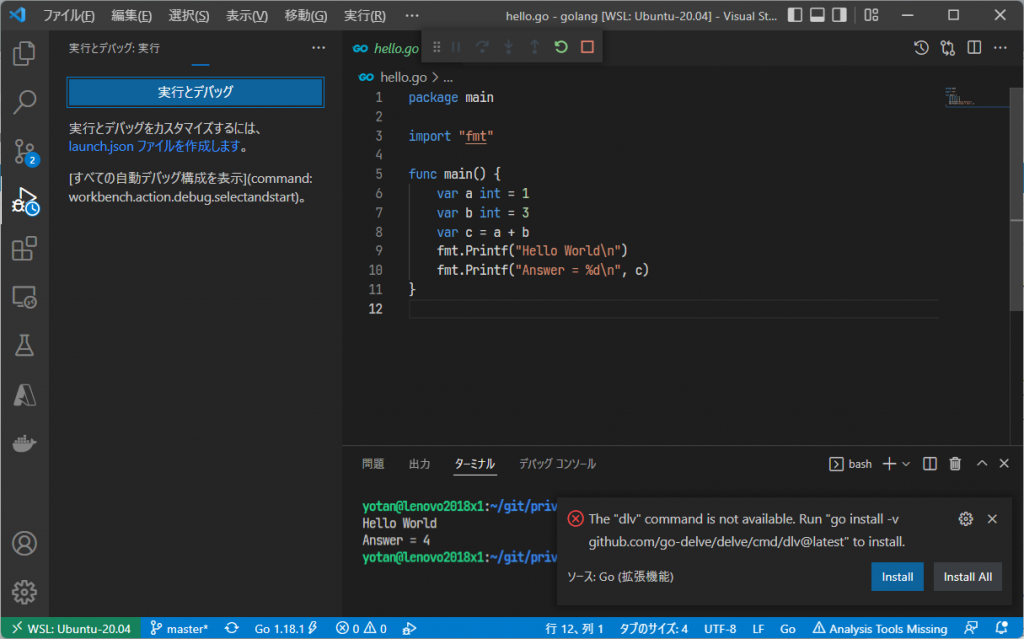Open changes compare icon in editor toolbar
This screenshot has height=639, width=1024.
pyautogui.click(x=948, y=48)
